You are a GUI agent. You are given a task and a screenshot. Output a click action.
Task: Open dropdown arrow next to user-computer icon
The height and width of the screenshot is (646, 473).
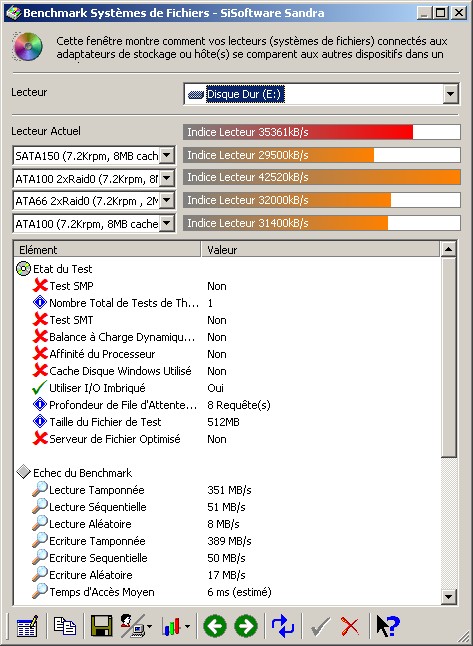[149, 627]
